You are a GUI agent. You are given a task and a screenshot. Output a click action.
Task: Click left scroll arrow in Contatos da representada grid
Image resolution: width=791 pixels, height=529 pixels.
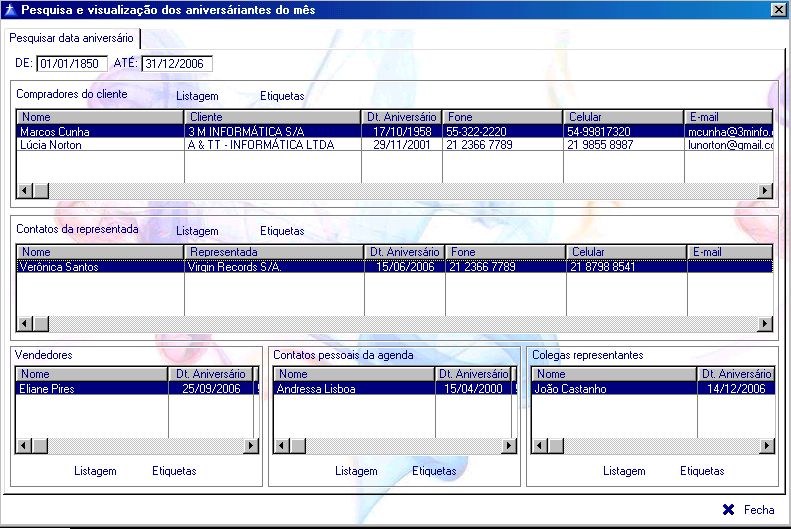(x=25, y=324)
